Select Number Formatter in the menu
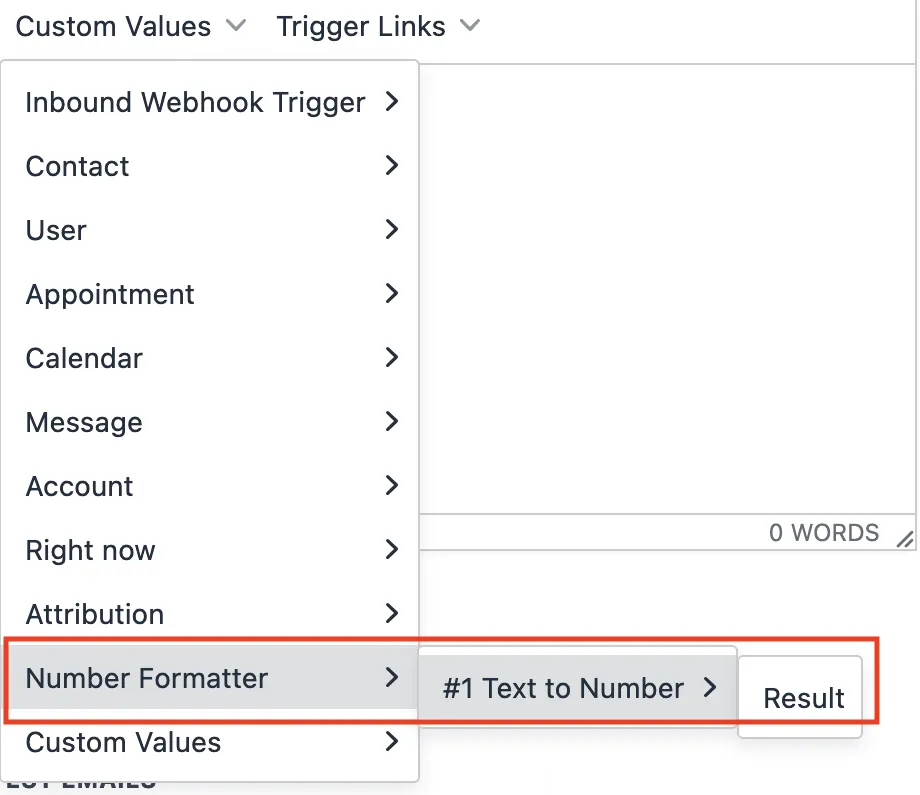The height and width of the screenshot is (795, 920). (x=147, y=678)
